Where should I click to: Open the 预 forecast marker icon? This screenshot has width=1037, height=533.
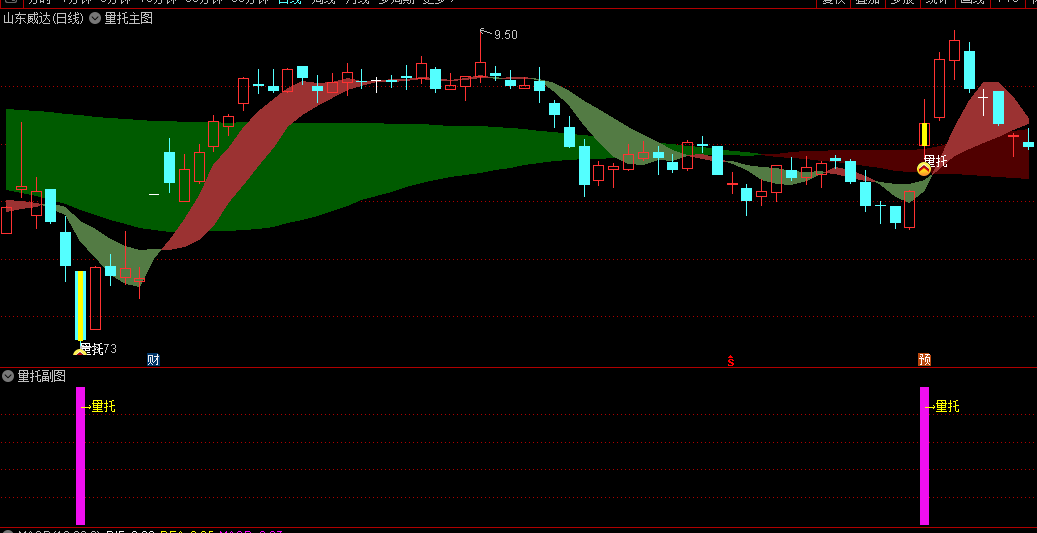coord(925,360)
